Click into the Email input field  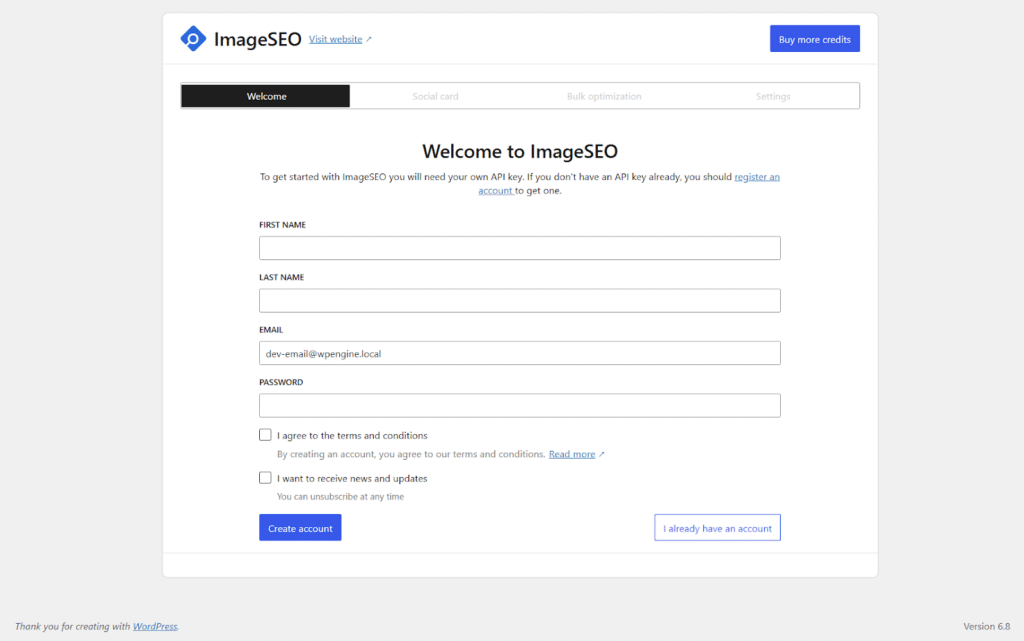point(520,353)
